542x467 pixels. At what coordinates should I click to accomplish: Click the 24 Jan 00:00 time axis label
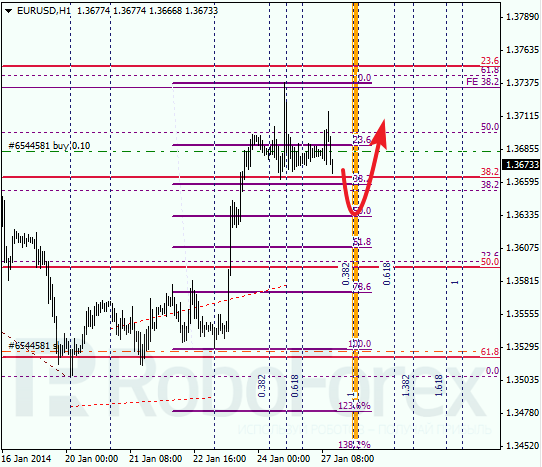point(283,459)
